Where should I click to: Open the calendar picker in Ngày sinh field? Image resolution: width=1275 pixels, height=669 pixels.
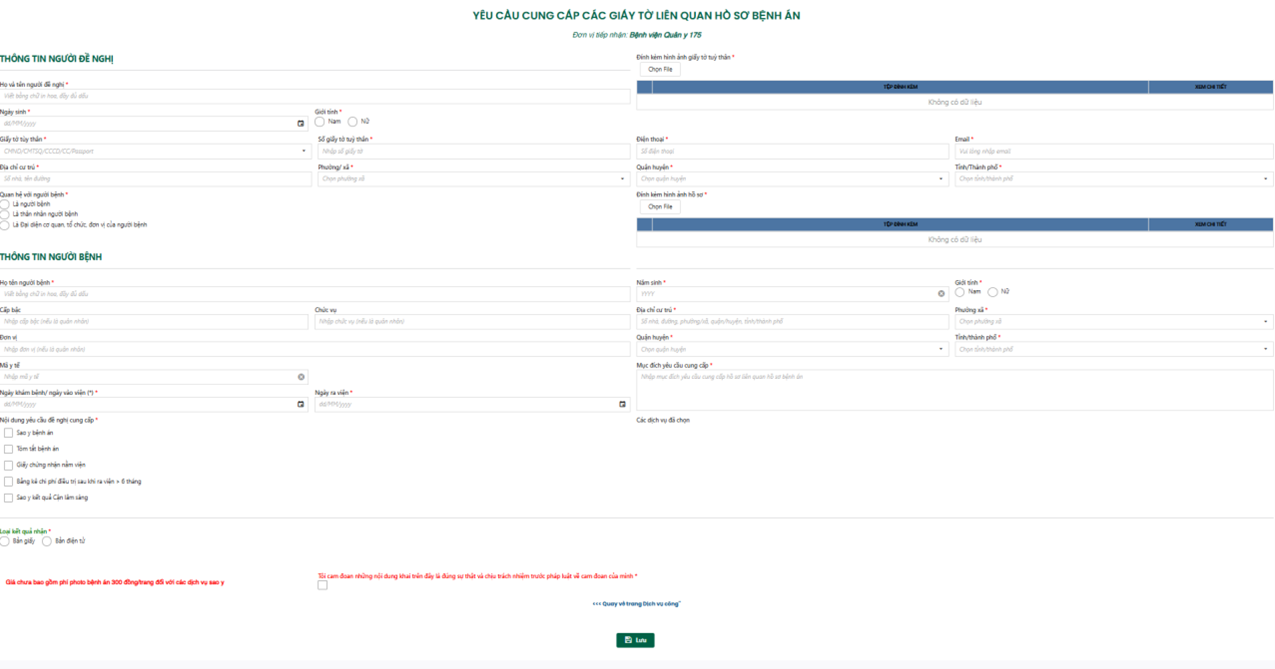300,124
